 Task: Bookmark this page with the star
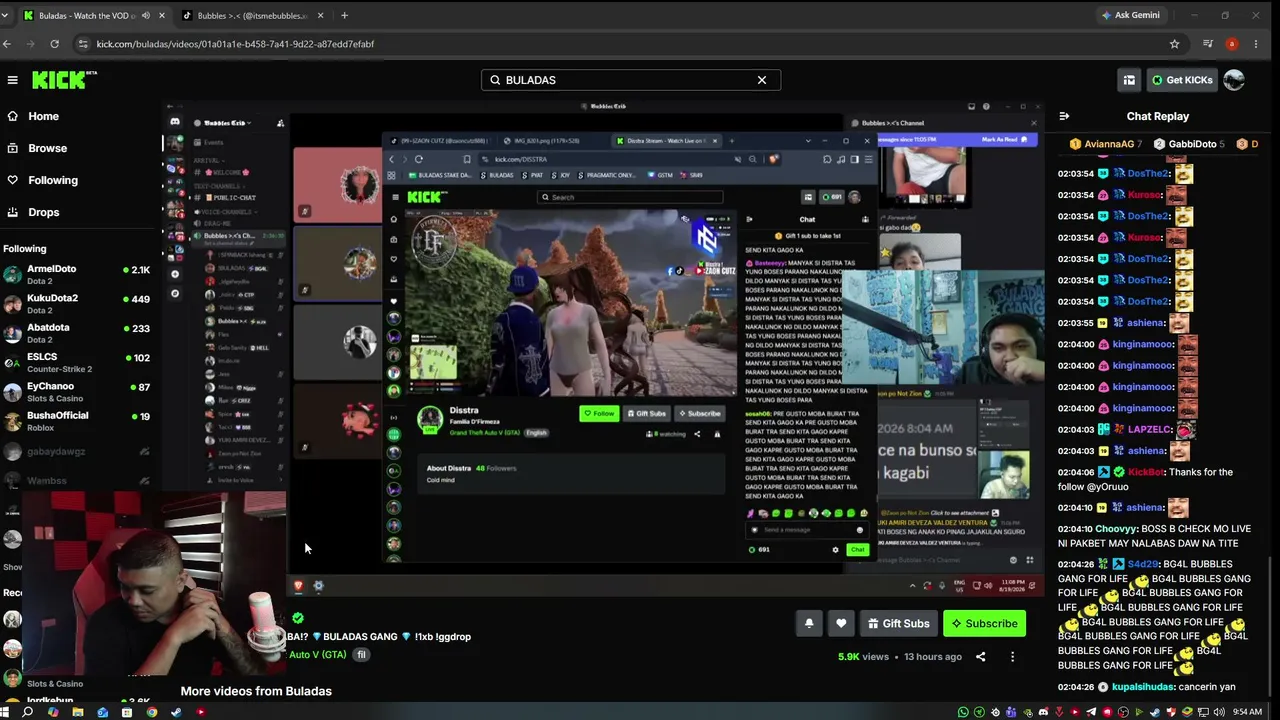[1174, 44]
